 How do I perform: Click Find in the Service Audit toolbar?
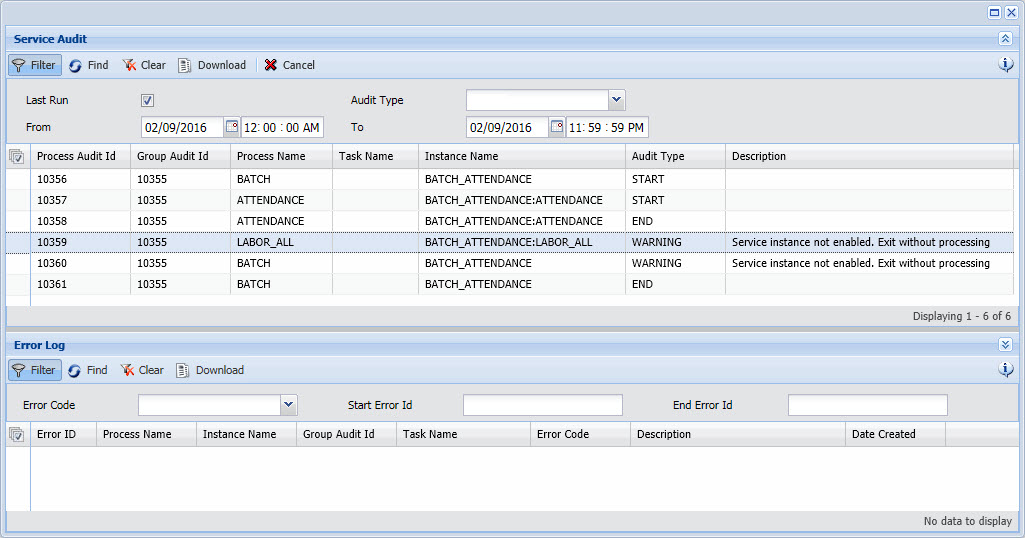(88, 65)
